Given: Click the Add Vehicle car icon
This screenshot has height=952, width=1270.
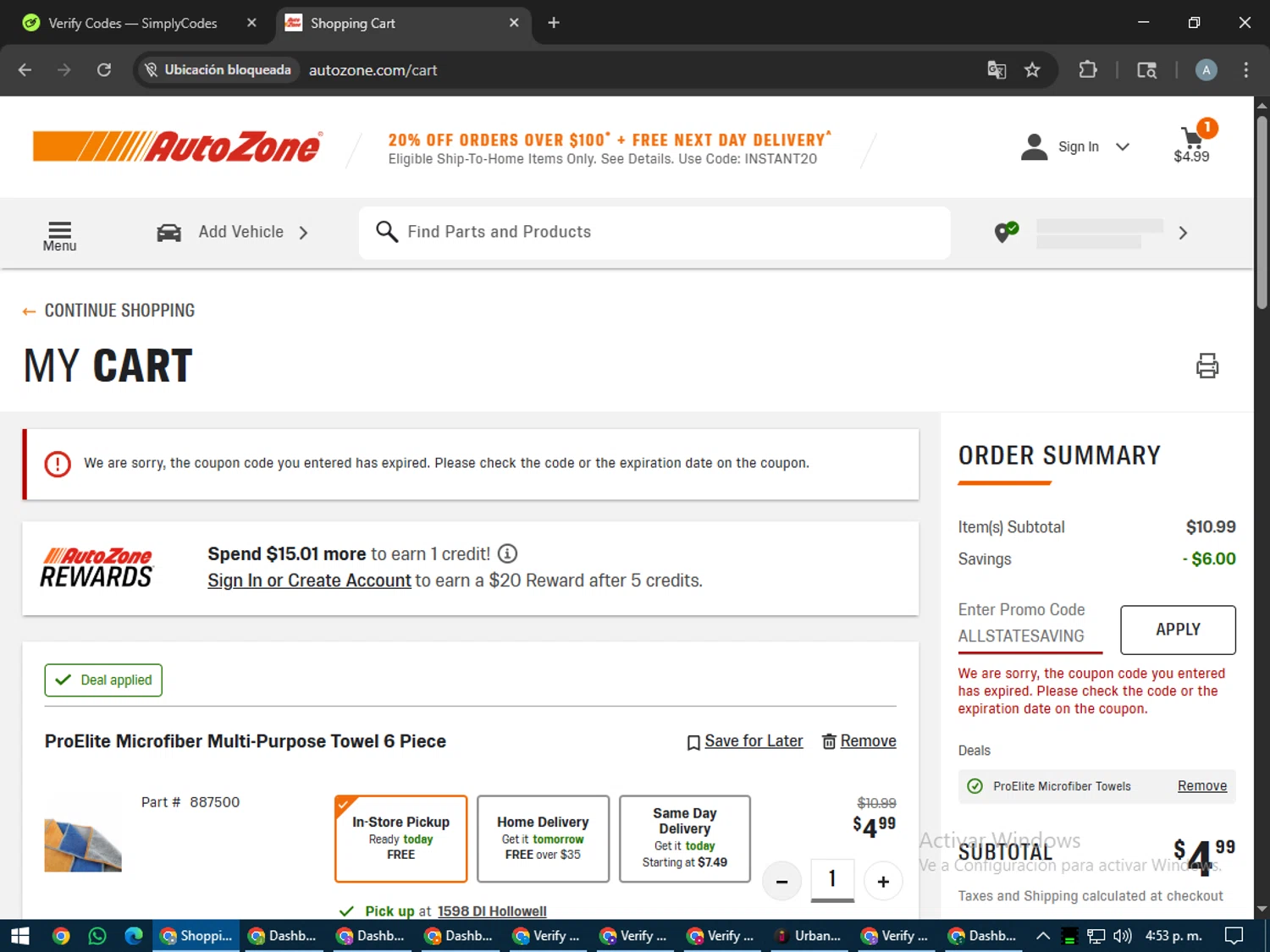Looking at the screenshot, I should 168,232.
